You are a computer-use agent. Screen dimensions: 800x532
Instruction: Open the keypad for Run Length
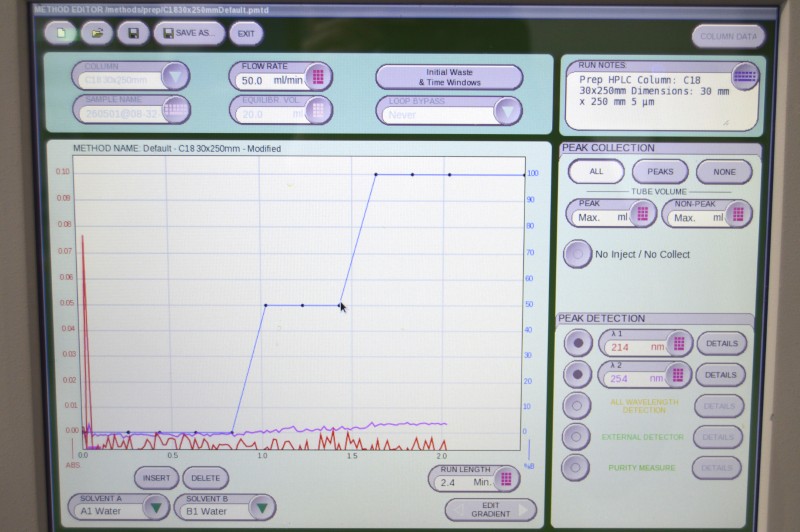point(506,479)
